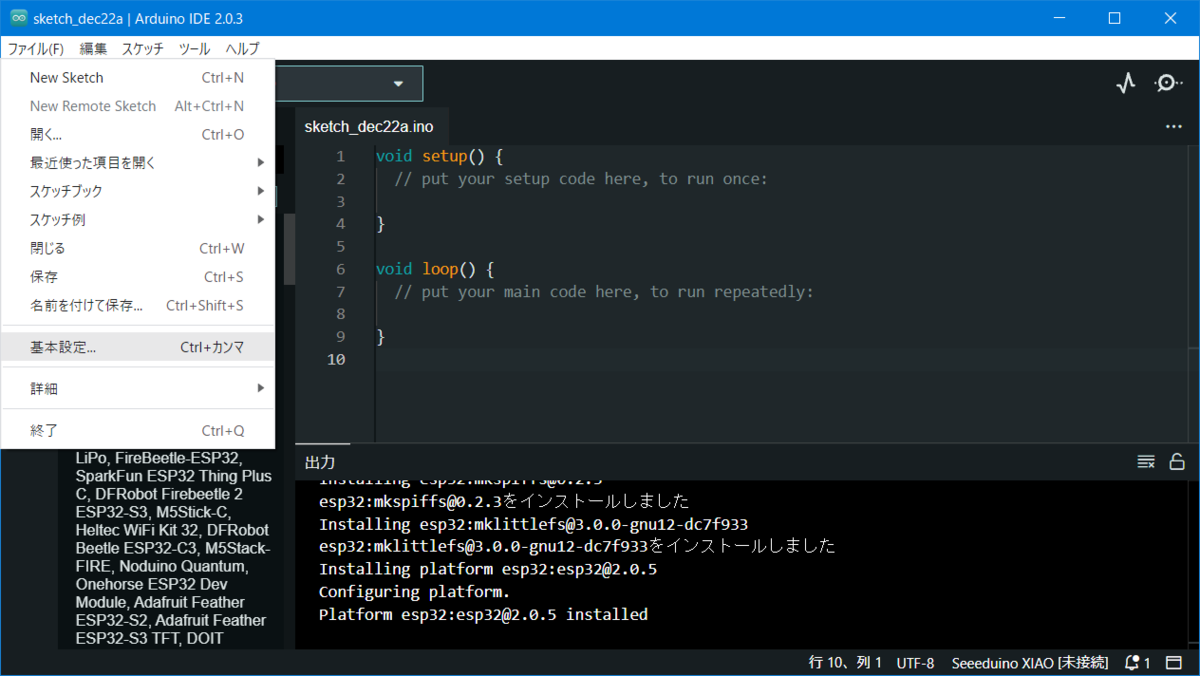Open the editor tab's three-dots menu
The width and height of the screenshot is (1200, 676).
1174,127
